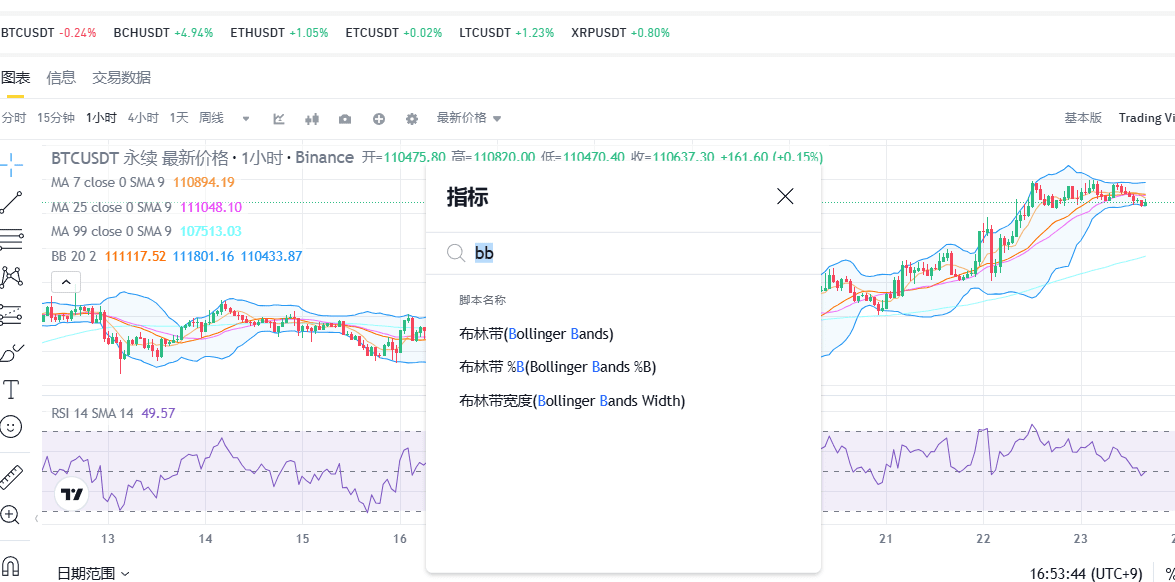Select the BB 20 2 indicator legend
This screenshot has height=582, width=1175.
(177, 256)
